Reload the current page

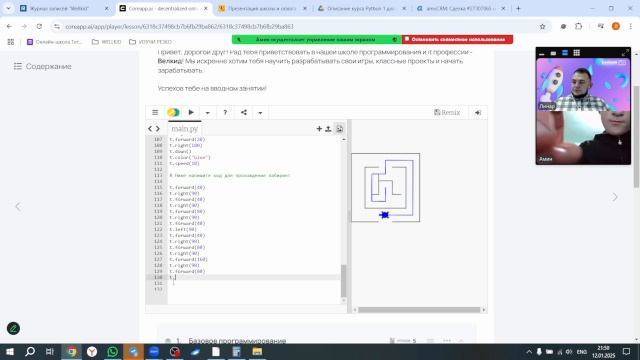[x=39, y=26]
